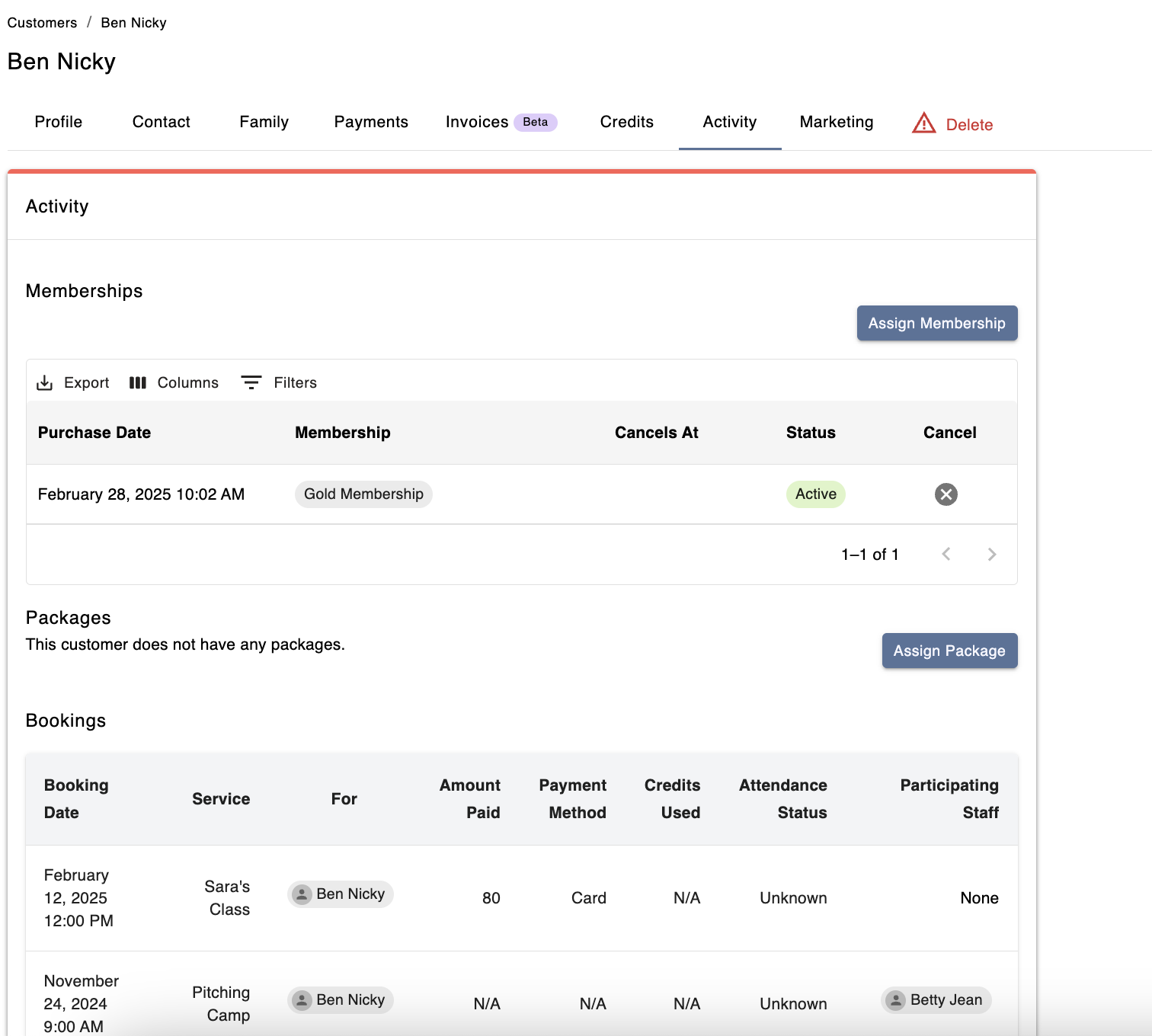Click Ben Nicky chip in Sara's Class row
Image resolution: width=1152 pixels, height=1036 pixels.
pyautogui.click(x=341, y=894)
